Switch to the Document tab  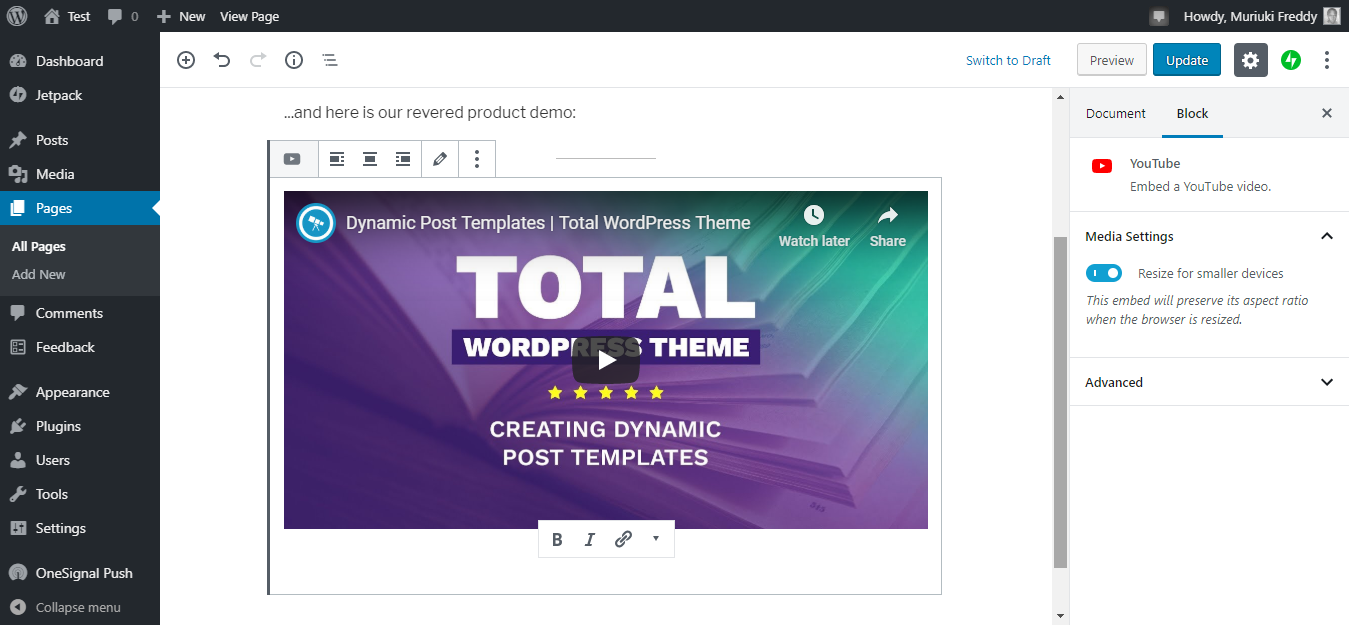pos(1115,113)
